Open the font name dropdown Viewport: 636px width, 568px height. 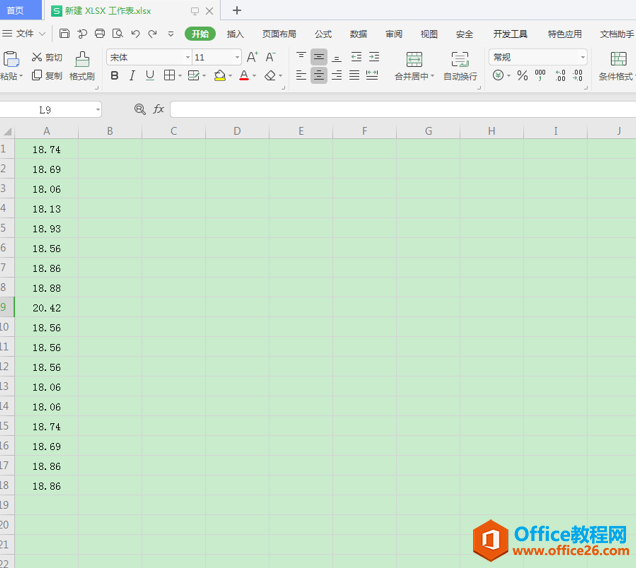(x=187, y=57)
